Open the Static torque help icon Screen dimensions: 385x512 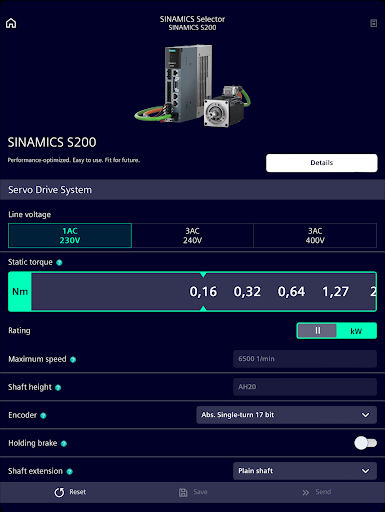point(59,263)
